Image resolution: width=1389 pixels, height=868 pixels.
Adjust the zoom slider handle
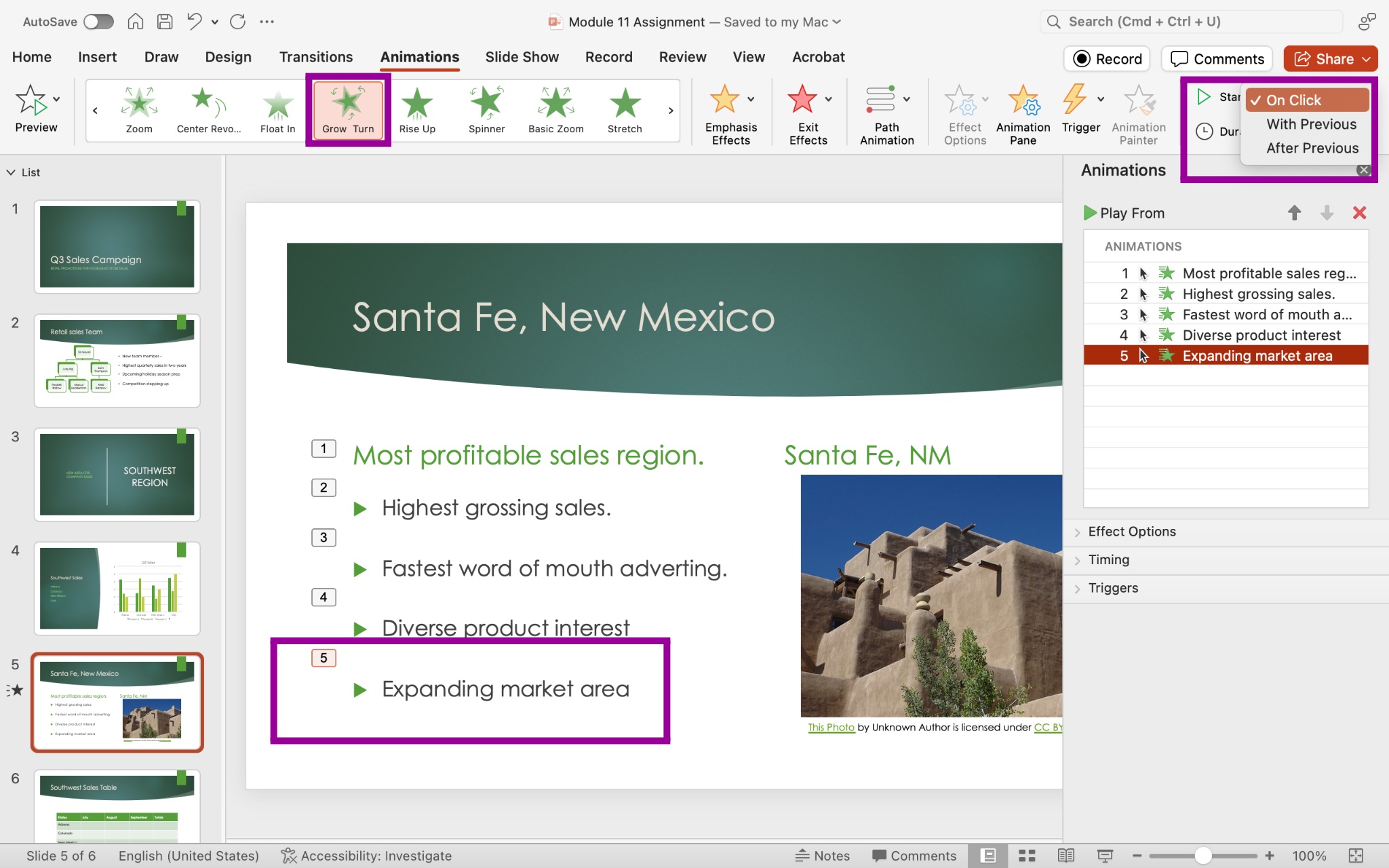pyautogui.click(x=1203, y=856)
